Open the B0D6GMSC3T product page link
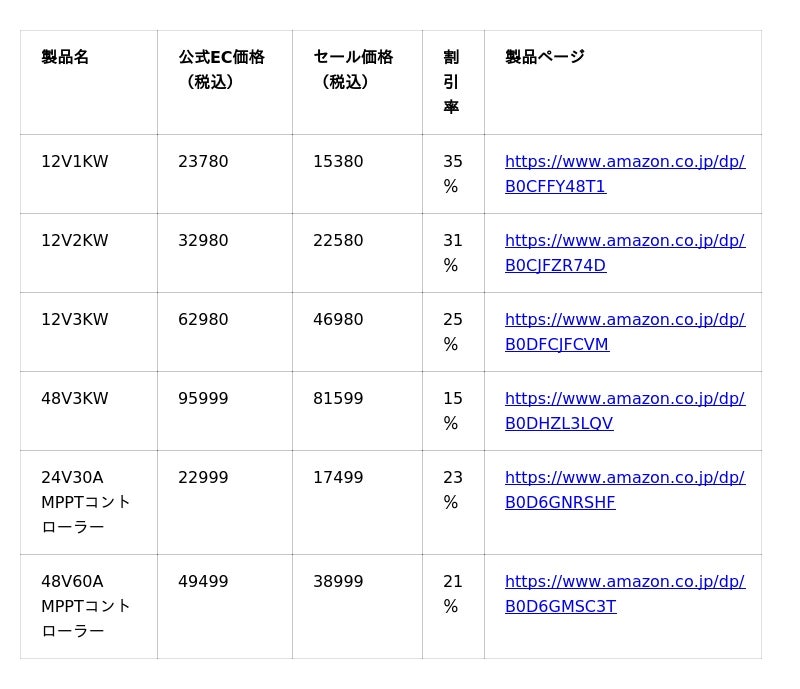 click(x=624, y=594)
